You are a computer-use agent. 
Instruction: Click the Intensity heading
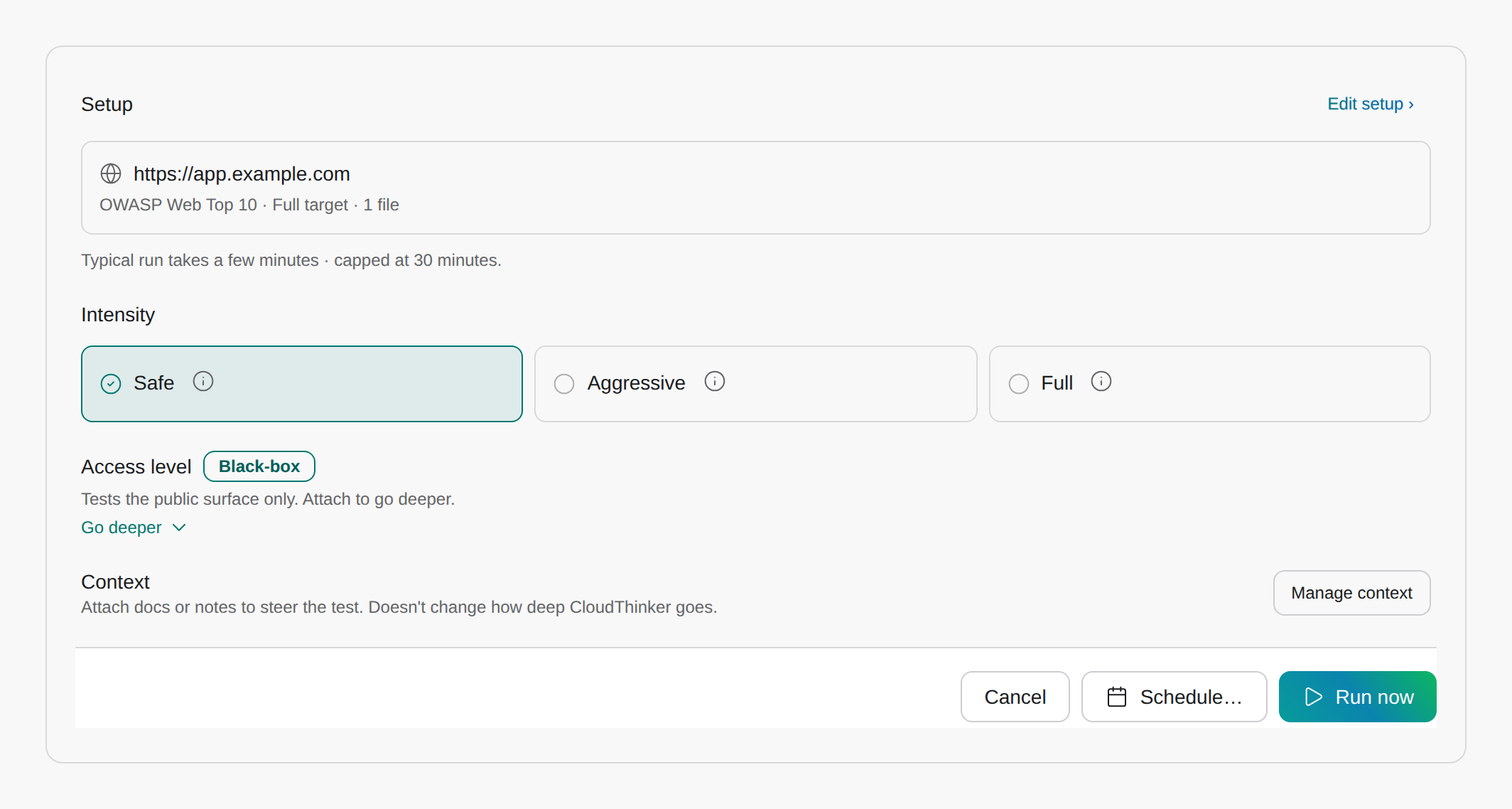[x=118, y=314]
